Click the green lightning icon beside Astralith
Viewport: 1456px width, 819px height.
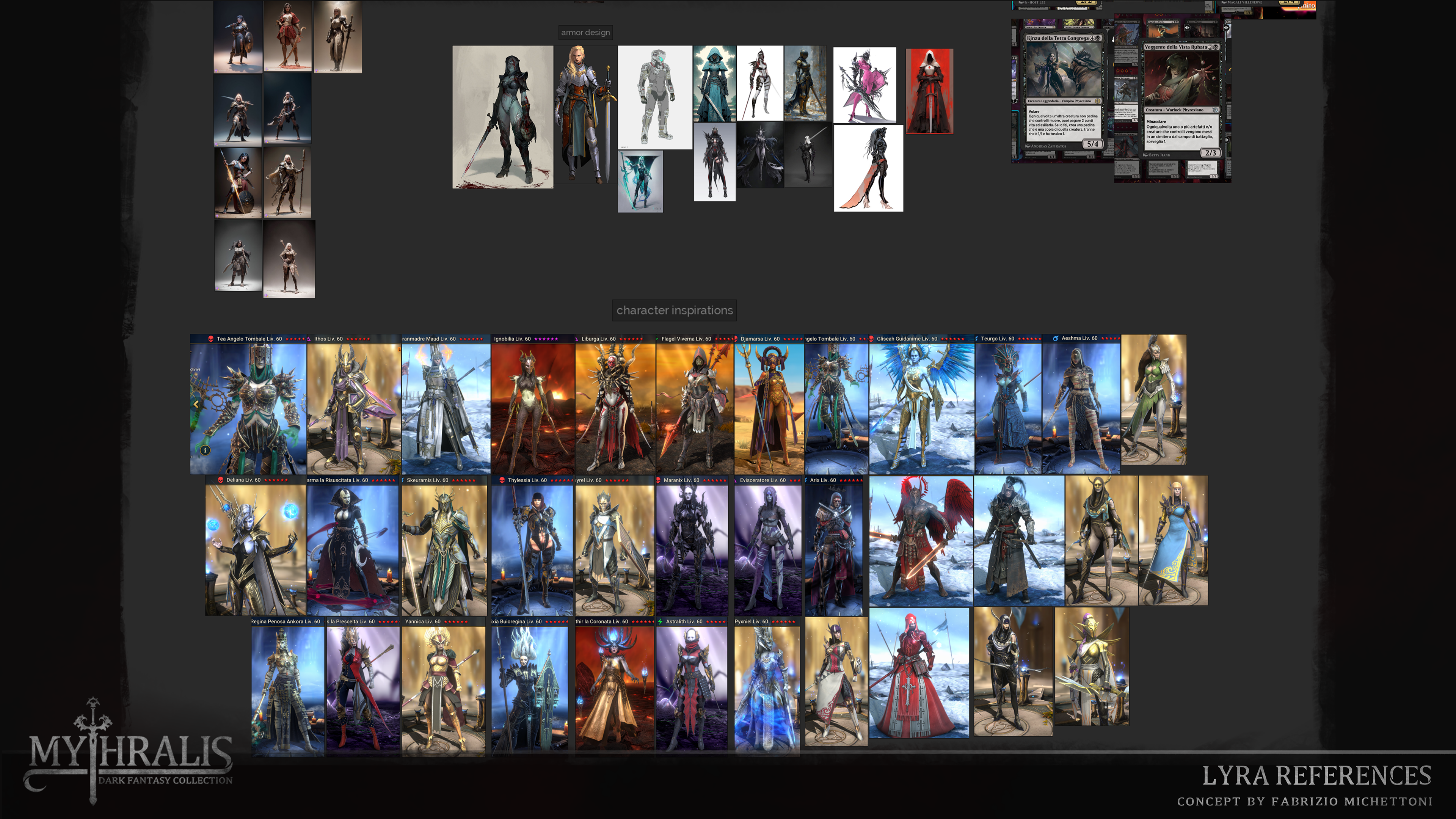660,622
